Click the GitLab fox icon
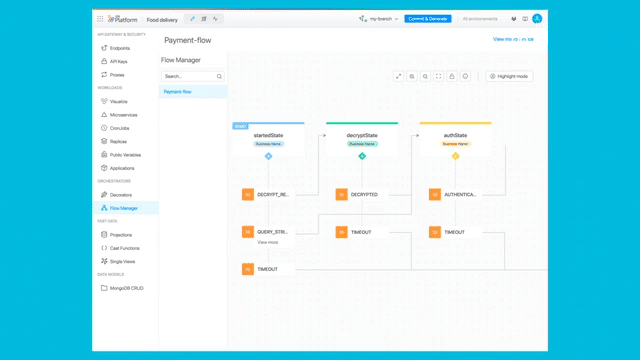The image size is (640, 360). (513, 19)
